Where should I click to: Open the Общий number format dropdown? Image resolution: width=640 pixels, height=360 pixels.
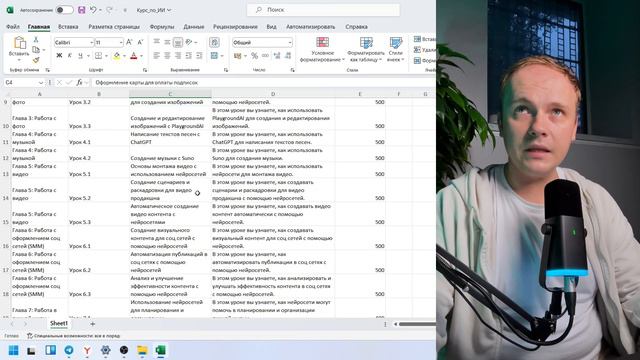pos(289,42)
